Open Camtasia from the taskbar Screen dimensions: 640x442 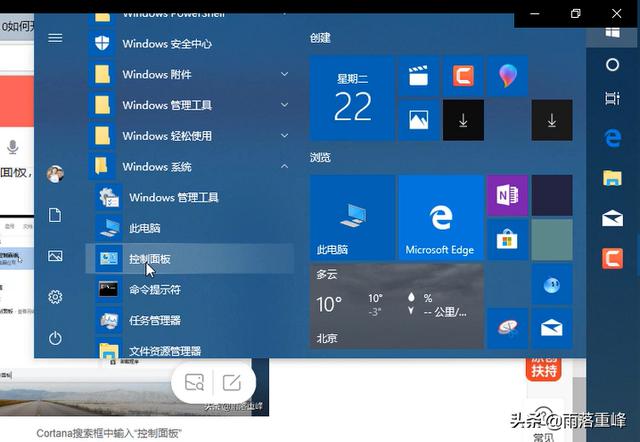[612, 258]
